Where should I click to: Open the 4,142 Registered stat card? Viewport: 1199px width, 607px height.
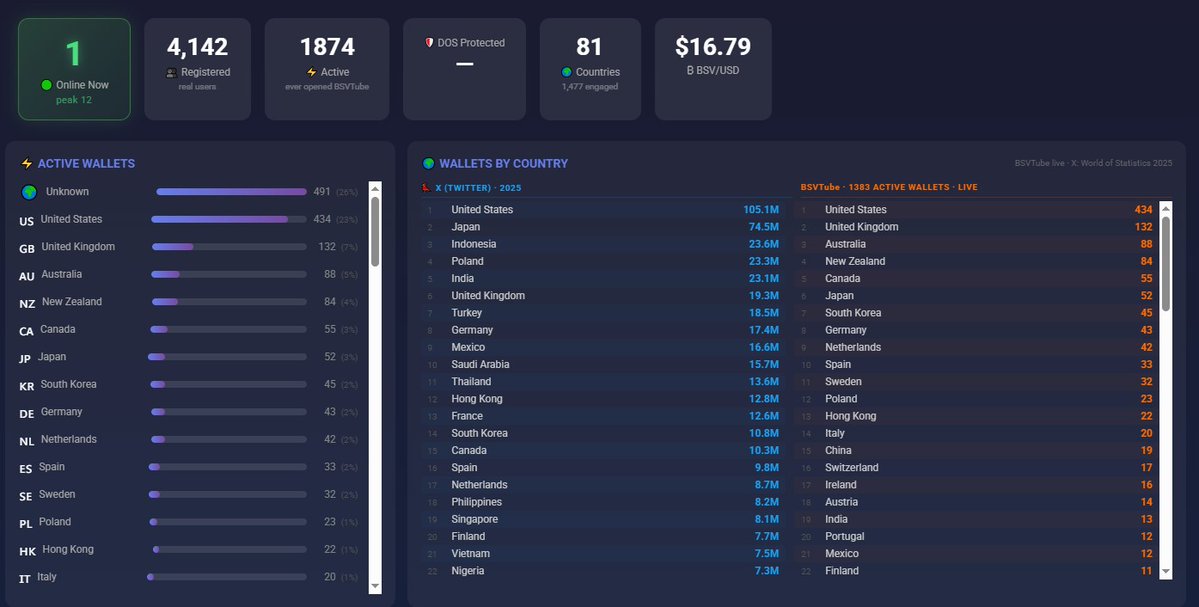(x=197, y=69)
